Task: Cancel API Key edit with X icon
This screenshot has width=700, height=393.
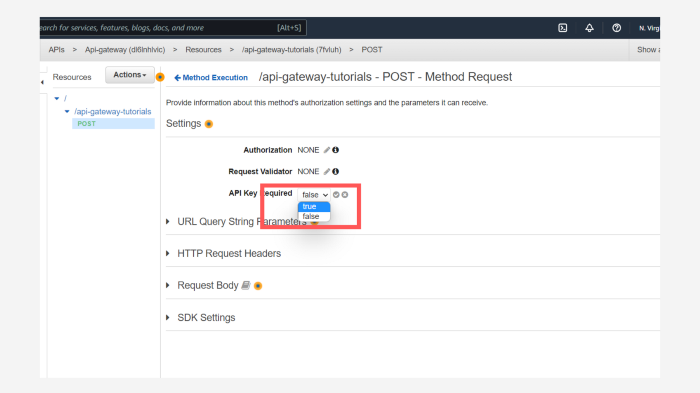Action: [x=345, y=195]
